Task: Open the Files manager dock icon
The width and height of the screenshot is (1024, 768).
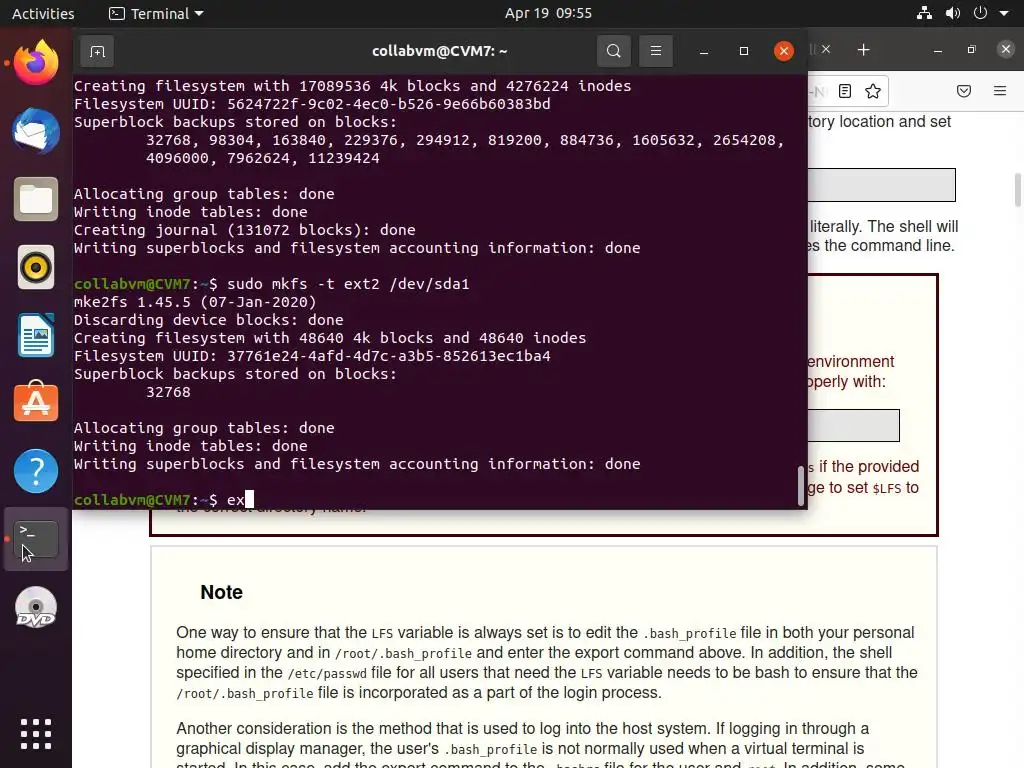Action: point(36,199)
